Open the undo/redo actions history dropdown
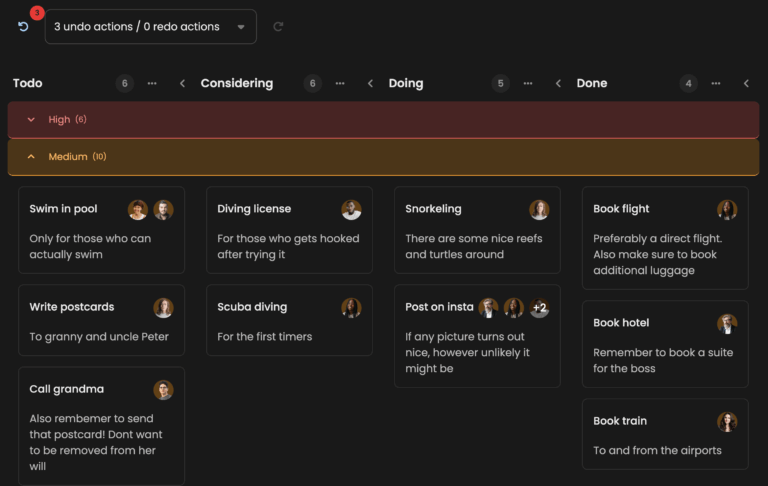This screenshot has width=768, height=486. coord(151,26)
